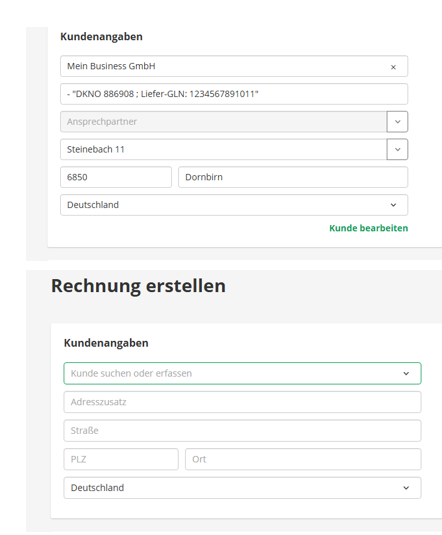The height and width of the screenshot is (535, 442).
Task: Focus the empty Ort field
Action: click(303, 459)
